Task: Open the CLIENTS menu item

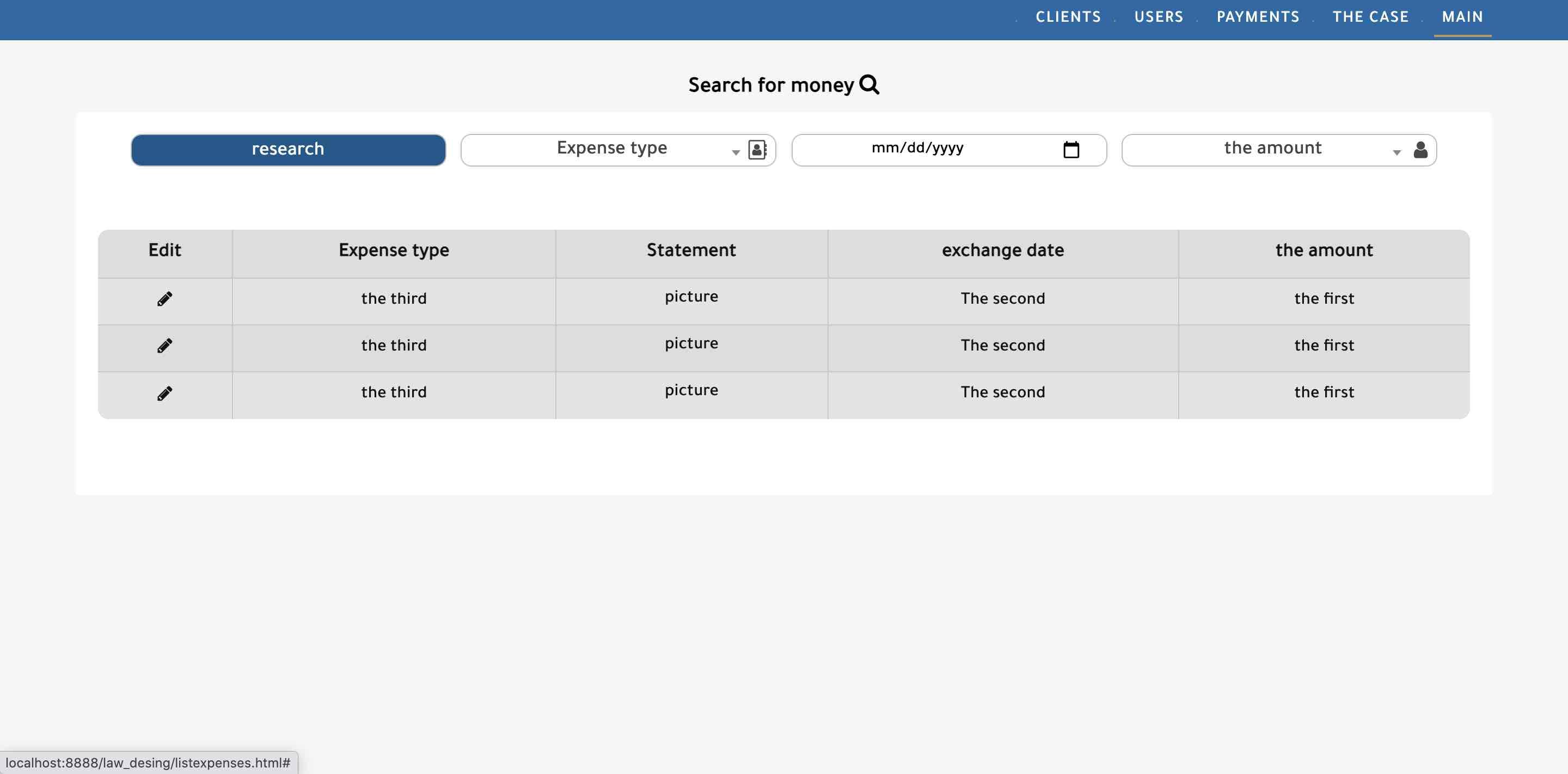Action: click(x=1068, y=17)
